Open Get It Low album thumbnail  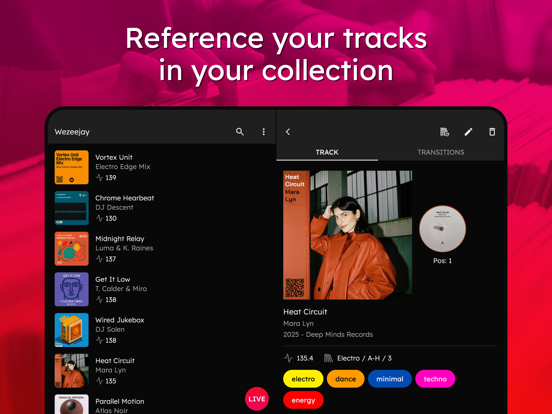[x=71, y=289]
